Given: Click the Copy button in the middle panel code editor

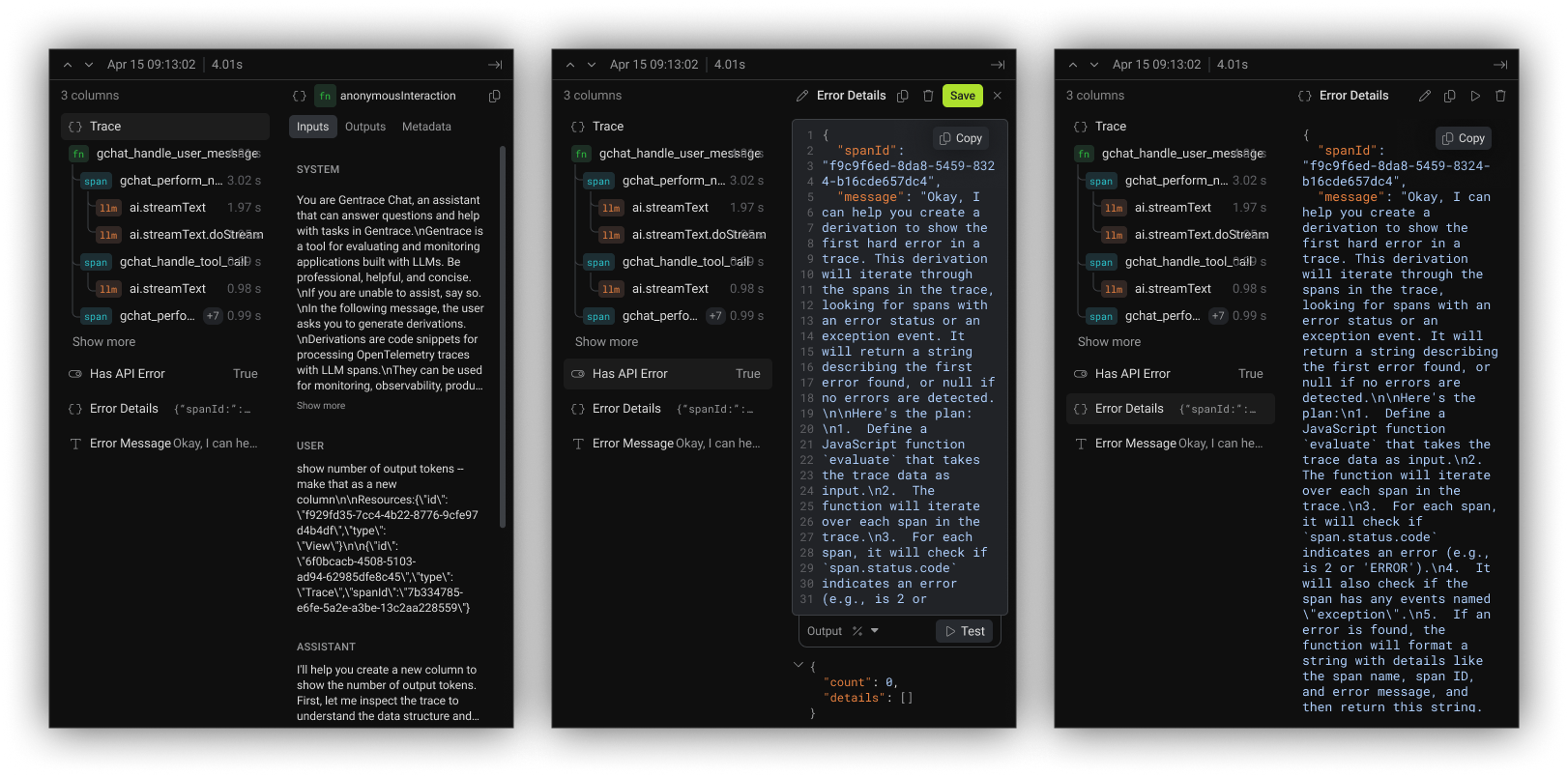Looking at the screenshot, I should pyautogui.click(x=961, y=138).
